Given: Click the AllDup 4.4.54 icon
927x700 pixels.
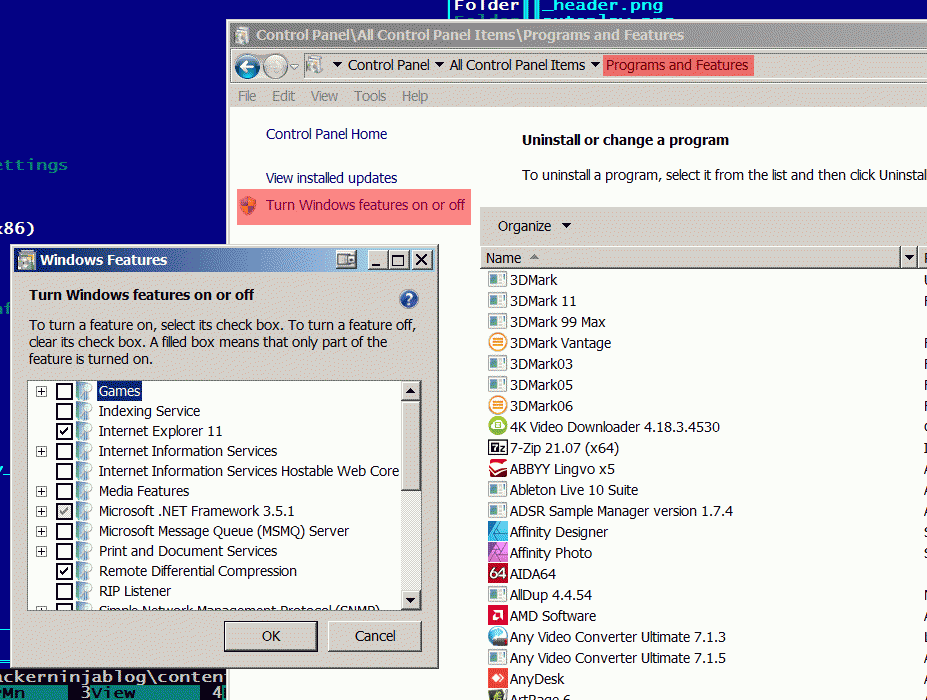Looking at the screenshot, I should [x=497, y=594].
